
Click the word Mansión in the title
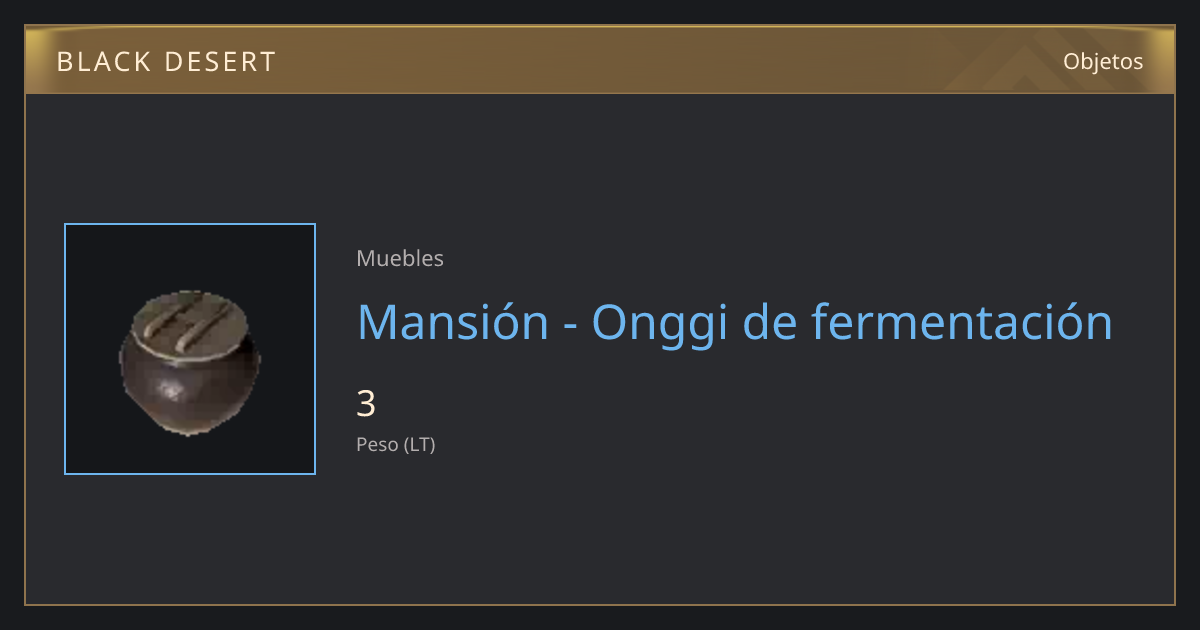point(453,322)
